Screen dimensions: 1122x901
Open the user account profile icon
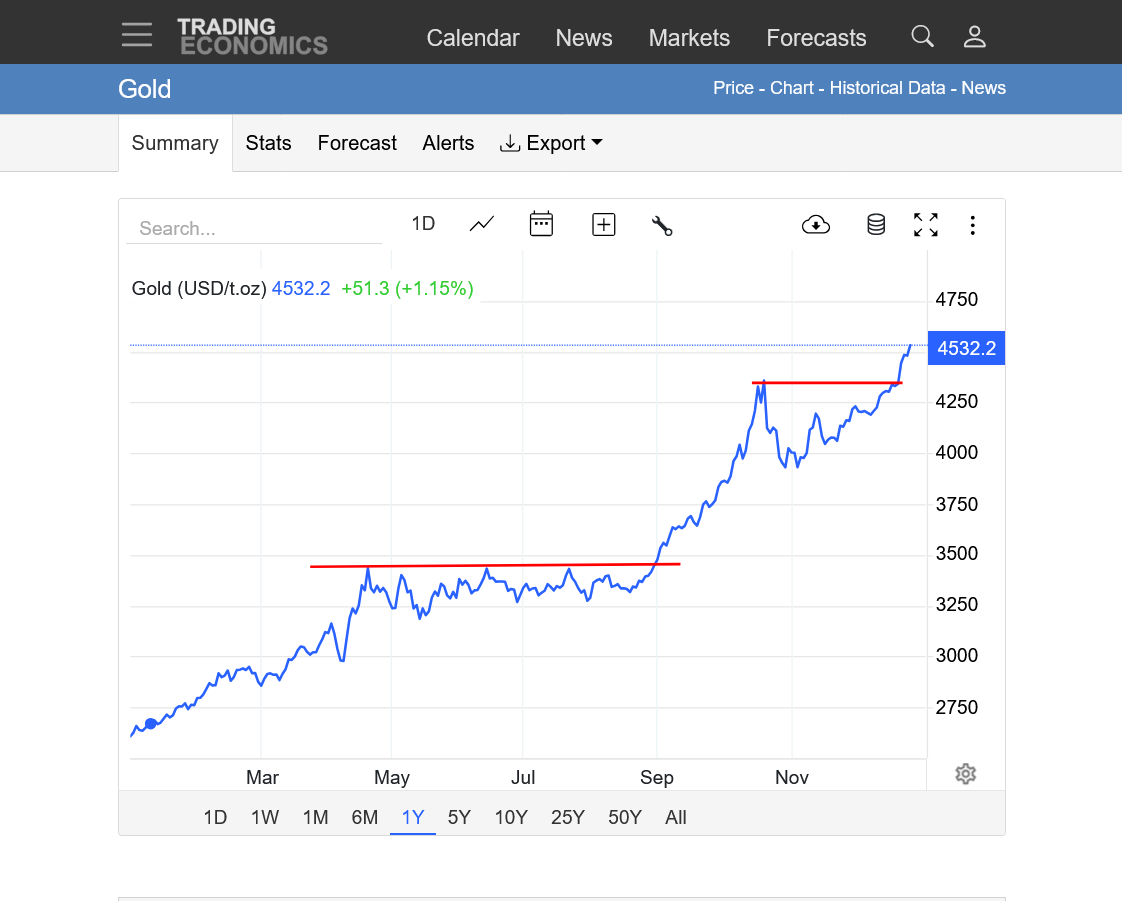pos(974,37)
